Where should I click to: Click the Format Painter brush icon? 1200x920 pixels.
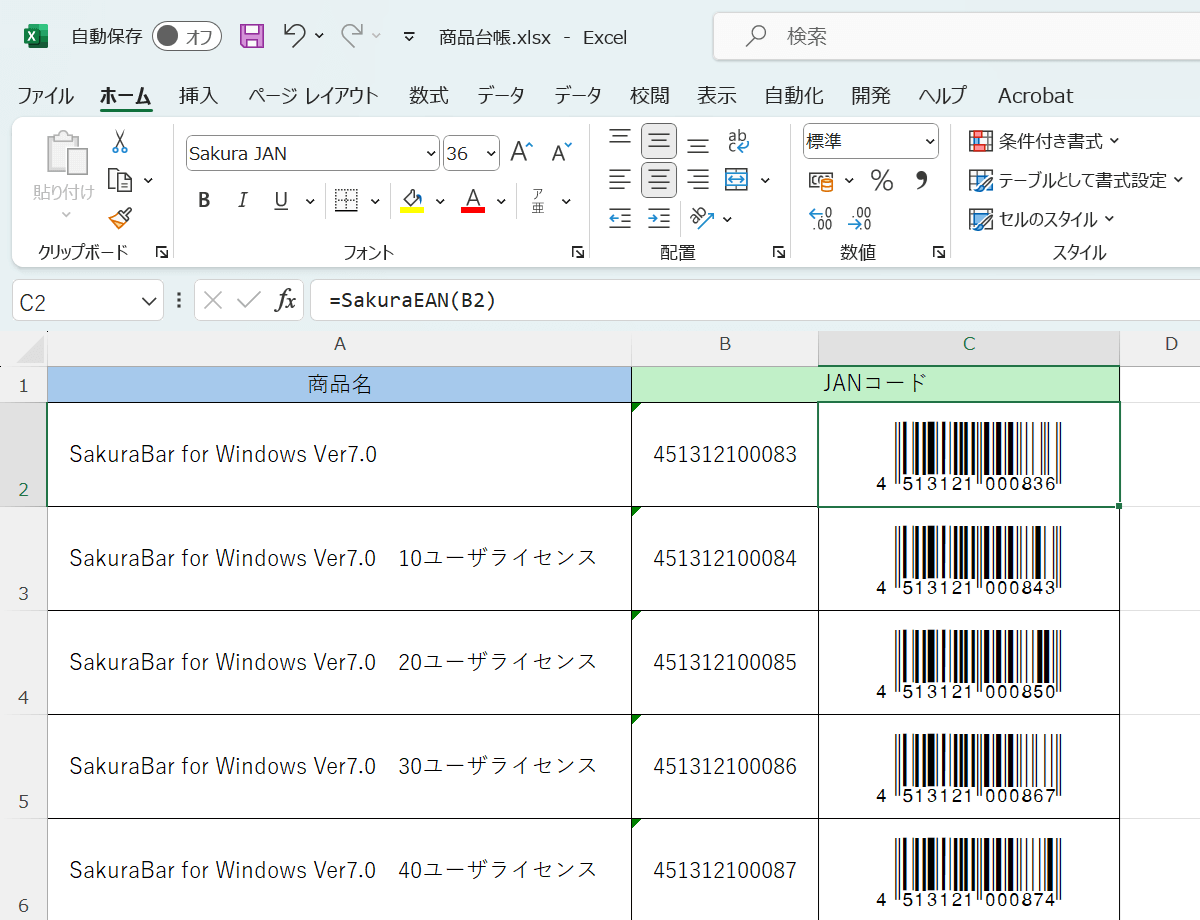click(x=120, y=217)
